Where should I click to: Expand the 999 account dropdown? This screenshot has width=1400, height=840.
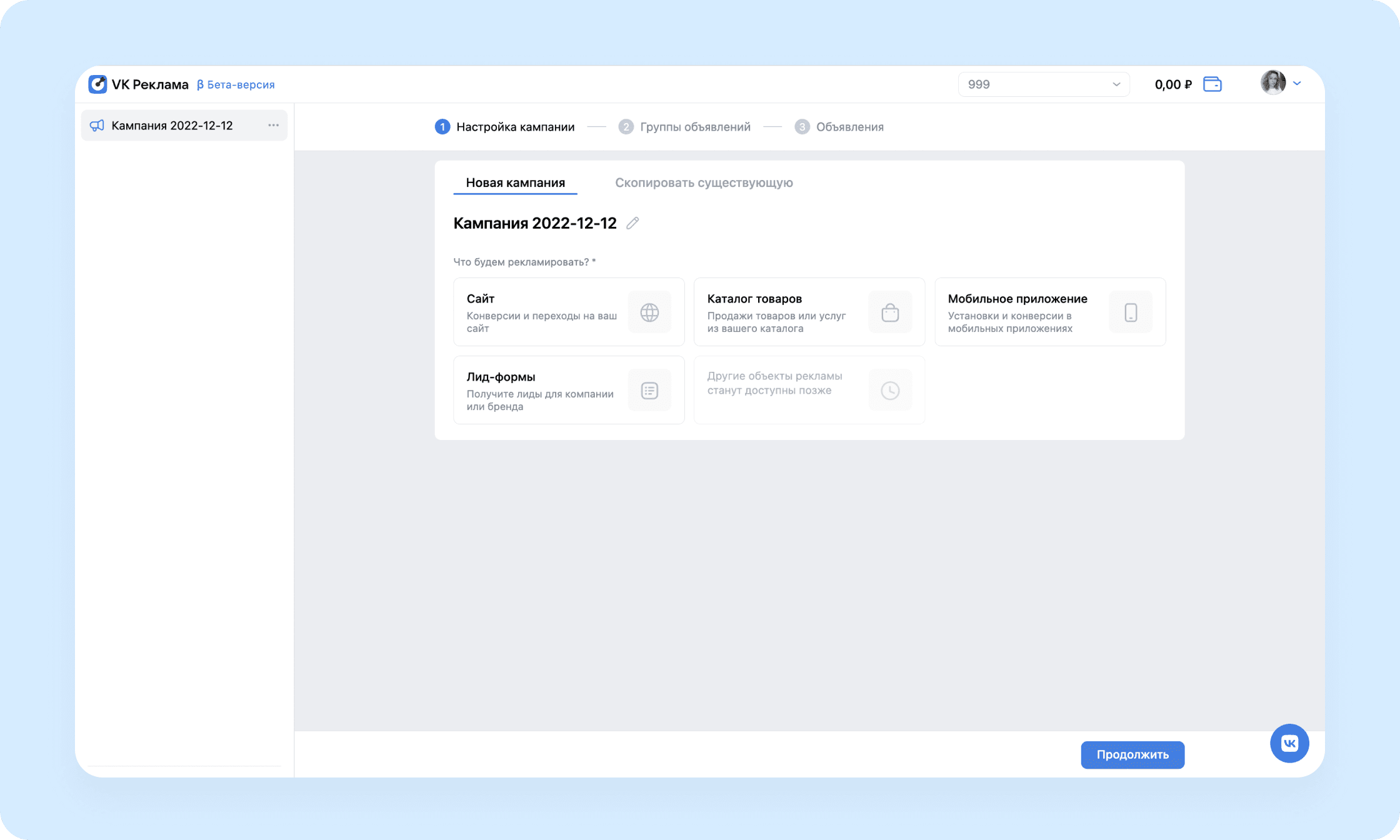click(1043, 84)
